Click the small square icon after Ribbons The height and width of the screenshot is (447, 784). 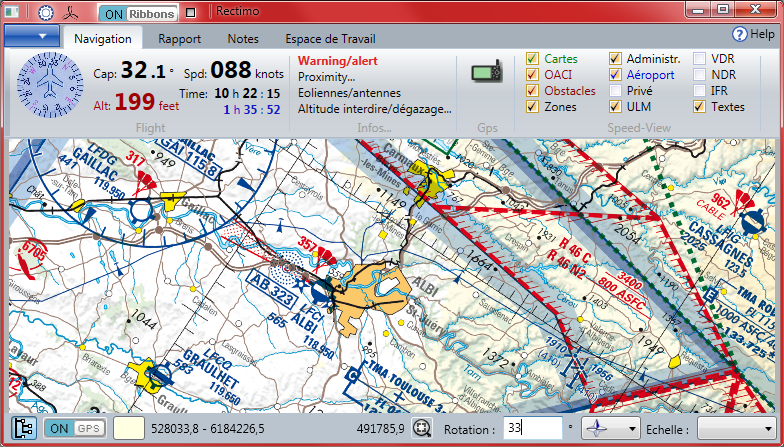(190, 12)
